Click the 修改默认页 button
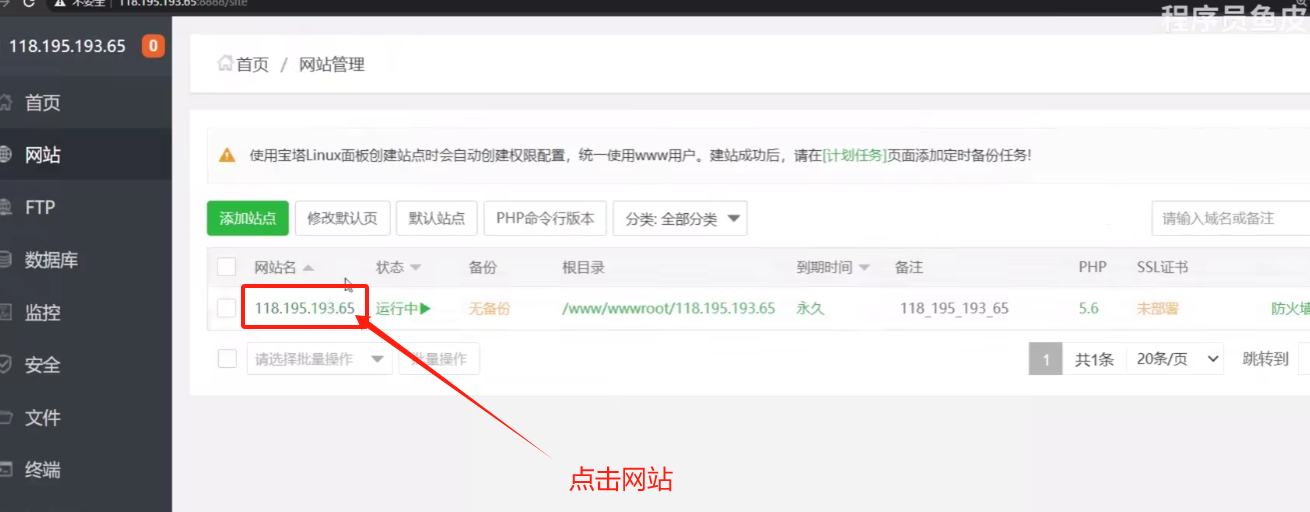The height and width of the screenshot is (512, 1310). [342, 218]
